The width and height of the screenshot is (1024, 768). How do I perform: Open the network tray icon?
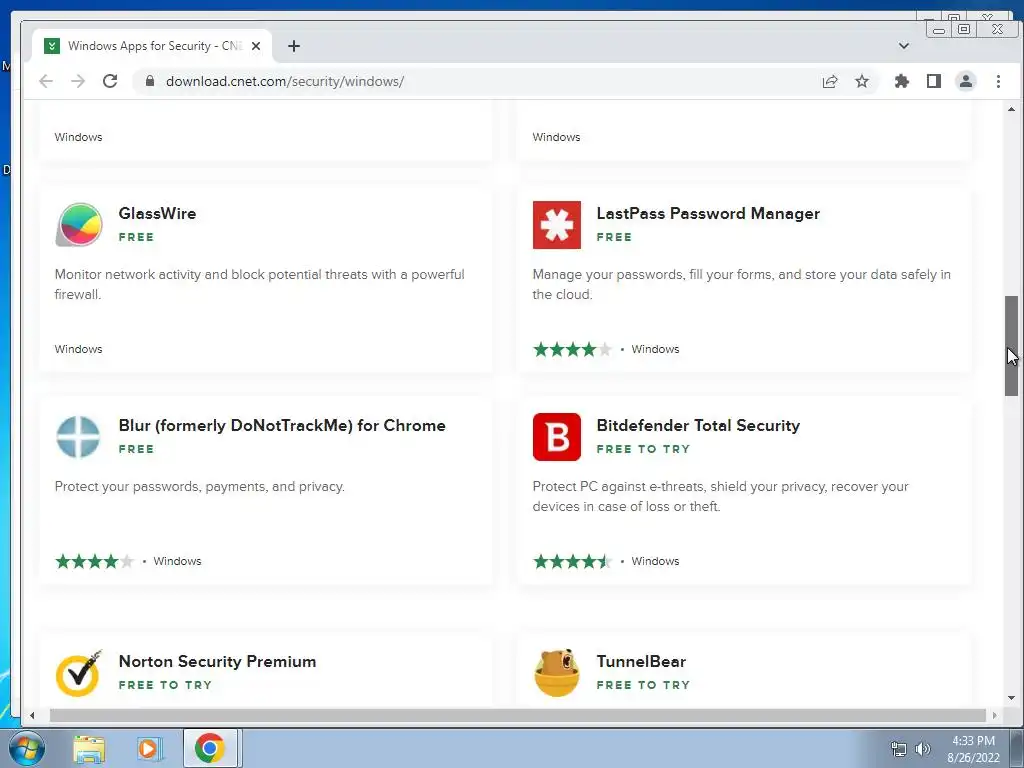[x=899, y=749]
